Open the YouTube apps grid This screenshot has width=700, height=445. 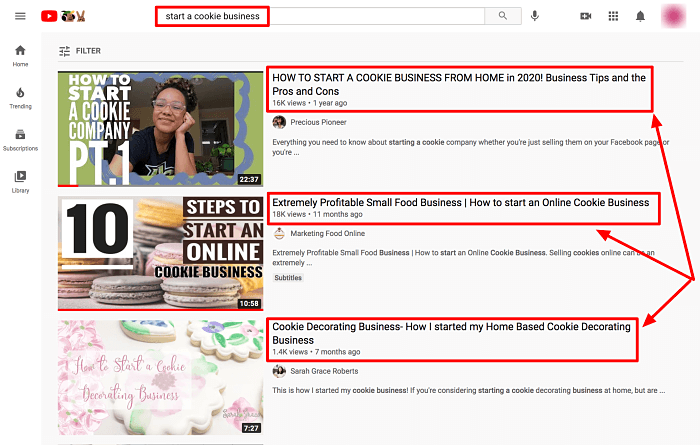click(x=613, y=16)
